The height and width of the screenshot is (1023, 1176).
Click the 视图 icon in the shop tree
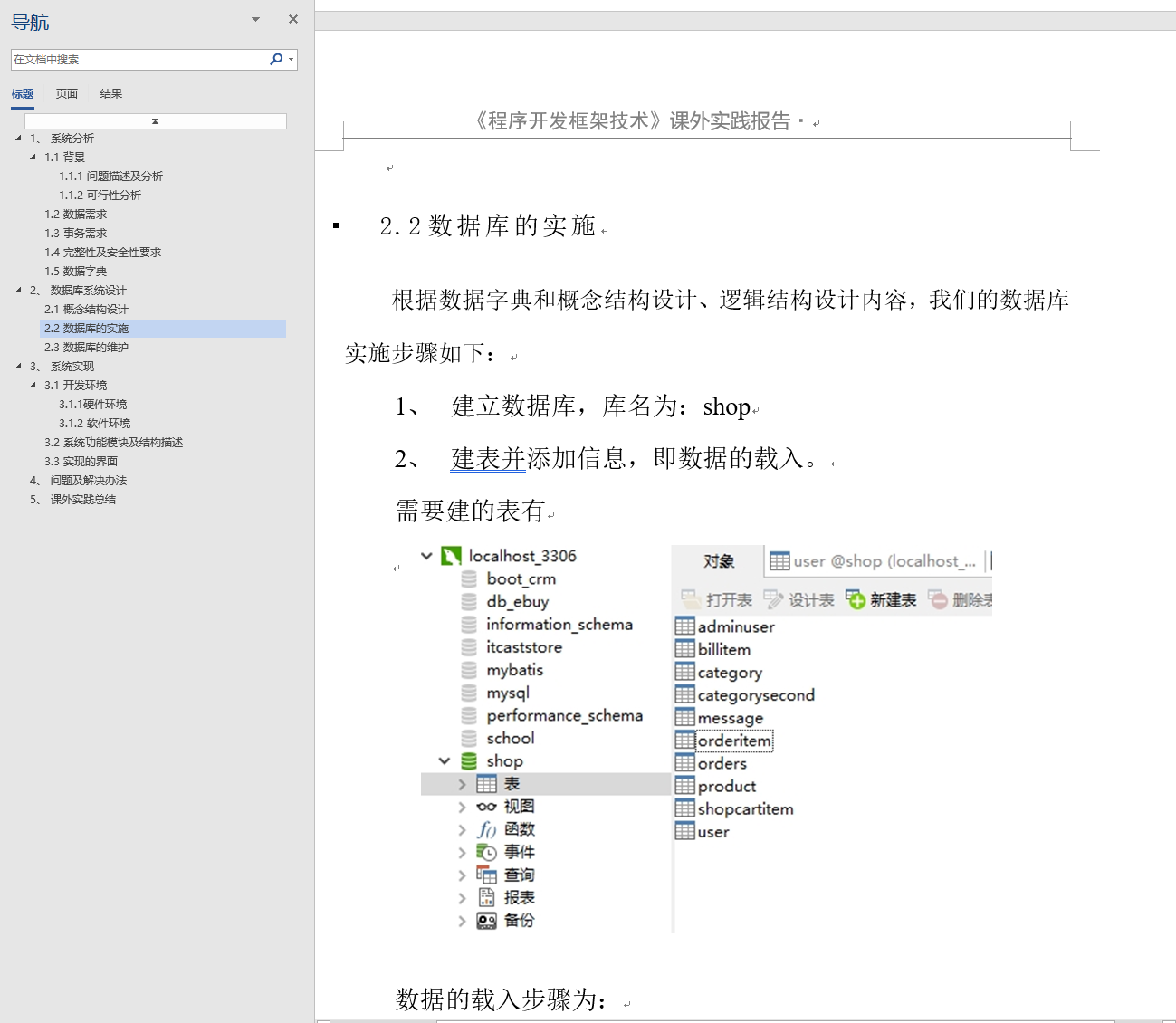coord(486,806)
